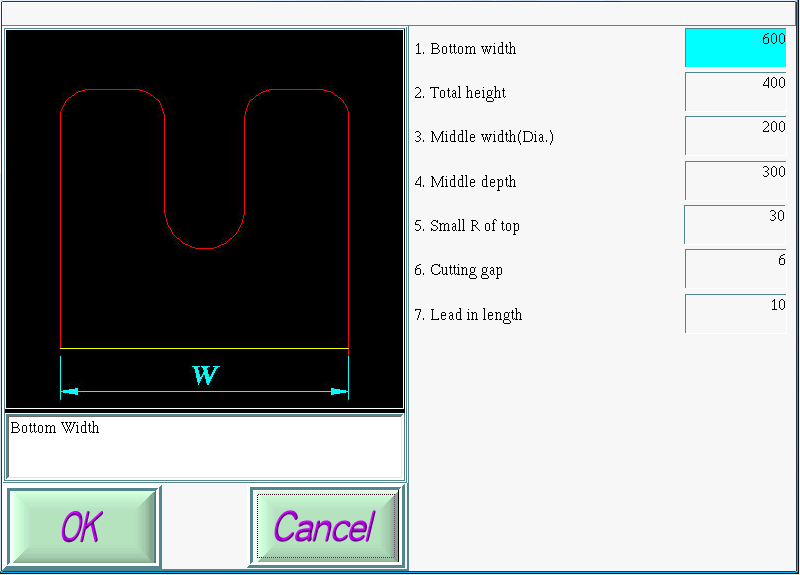Click the Bottom Width description text box
Image resolution: width=800 pixels, height=575 pixels.
tap(205, 447)
